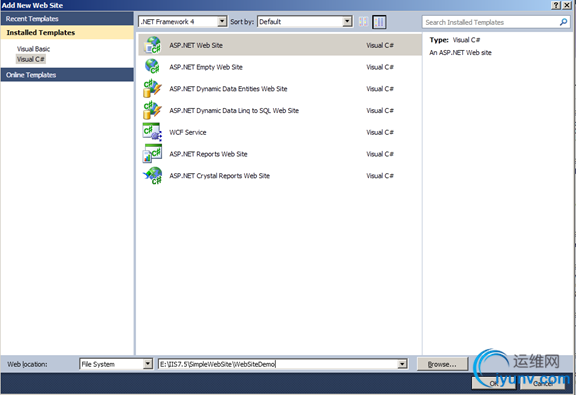Open the Installed Templates section
Screen dimensions: 576x395
pyautogui.click(x=67, y=33)
